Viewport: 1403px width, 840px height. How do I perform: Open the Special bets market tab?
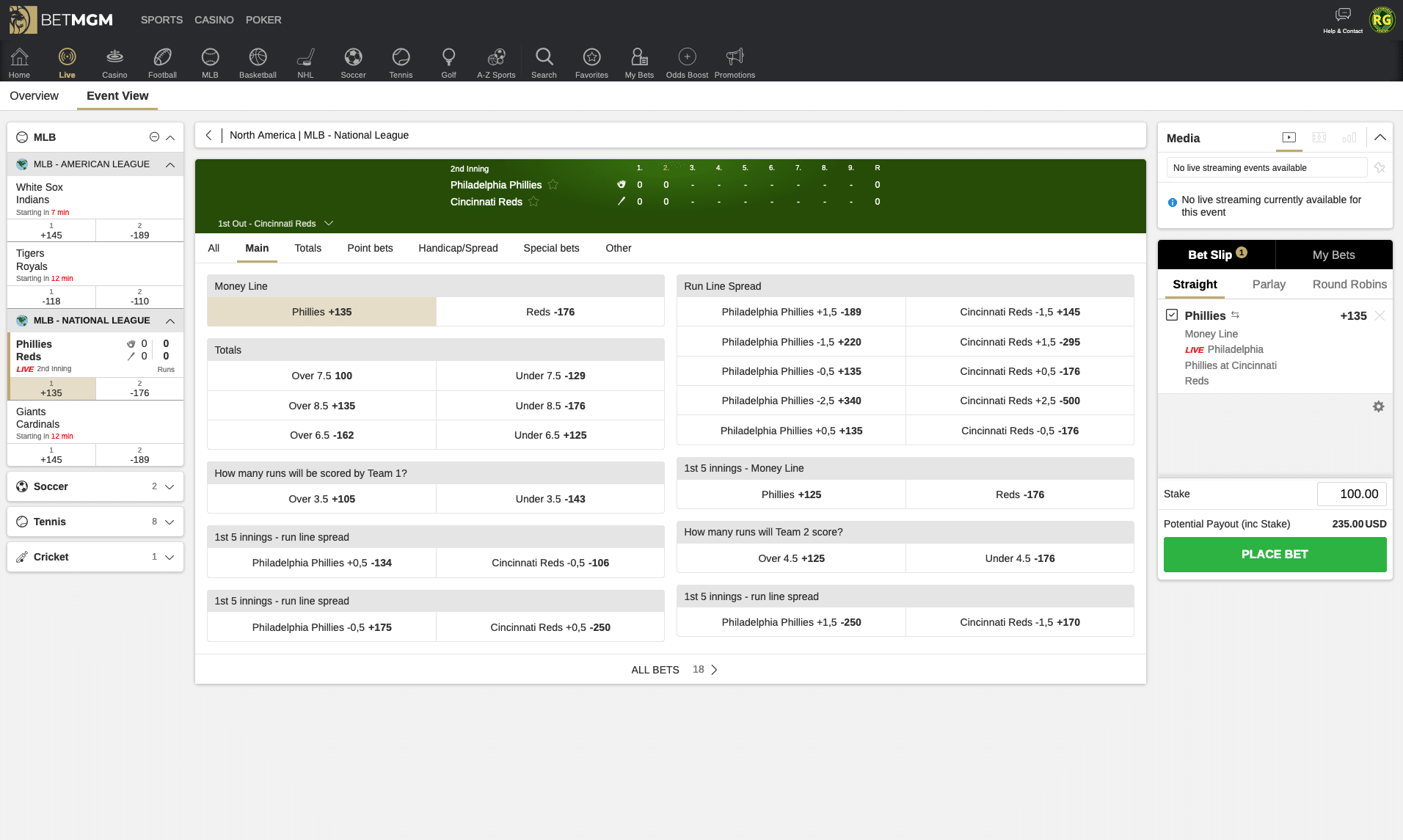pos(551,248)
